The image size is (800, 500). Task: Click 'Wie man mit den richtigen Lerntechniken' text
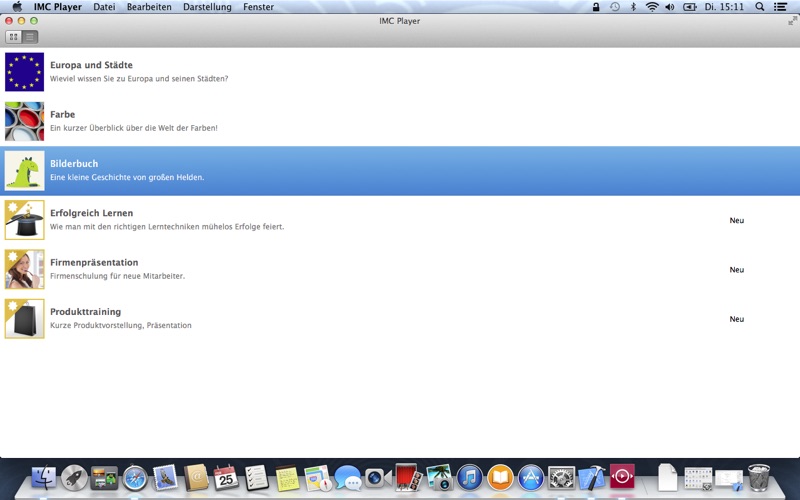pos(167,227)
